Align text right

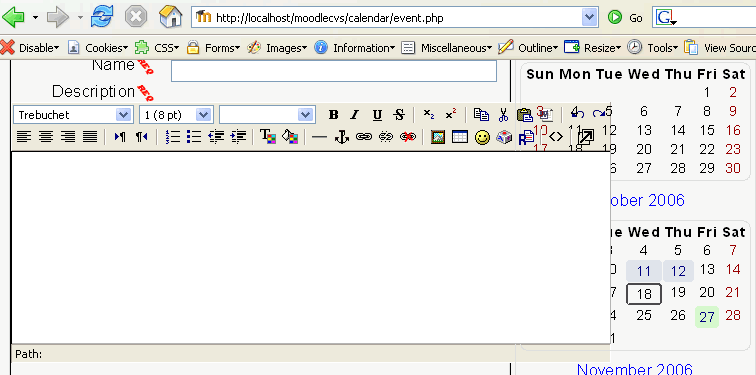tap(68, 137)
